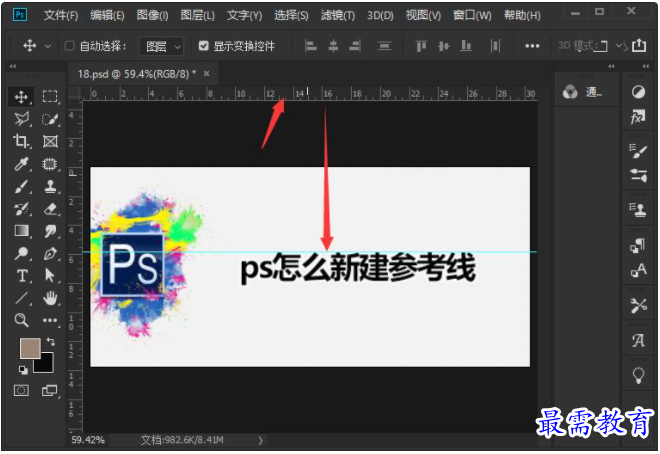The width and height of the screenshot is (660, 454).
Task: Select the Hand tool
Action: [50, 298]
